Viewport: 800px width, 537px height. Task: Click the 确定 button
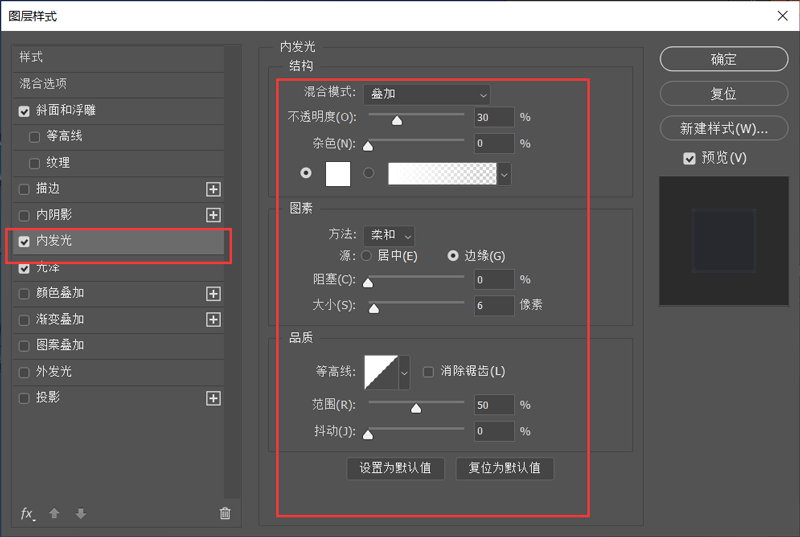coord(723,59)
